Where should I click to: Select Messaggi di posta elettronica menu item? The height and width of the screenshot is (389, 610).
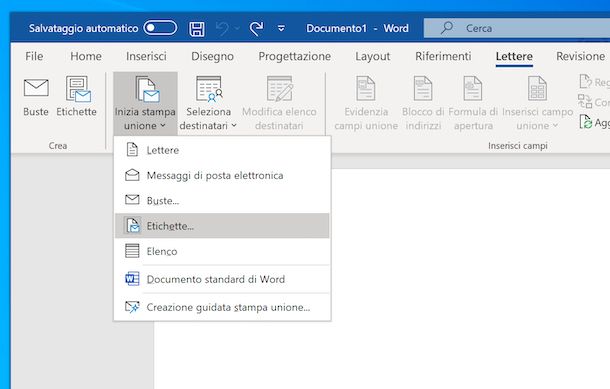point(222,175)
